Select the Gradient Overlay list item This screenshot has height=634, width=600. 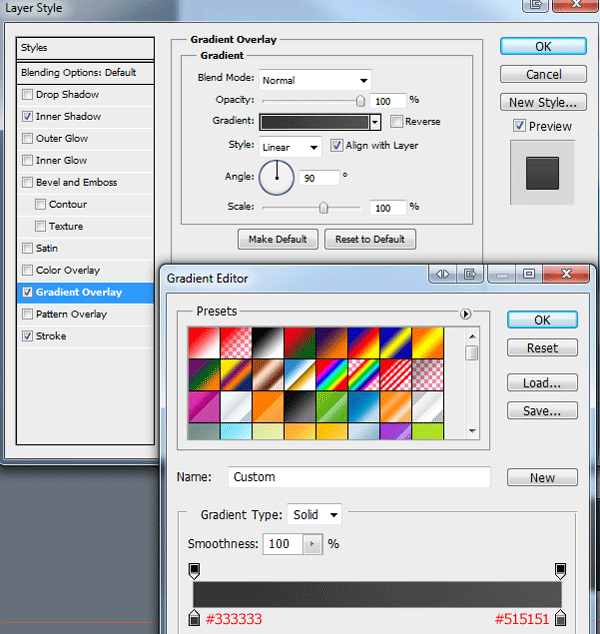tap(85, 292)
